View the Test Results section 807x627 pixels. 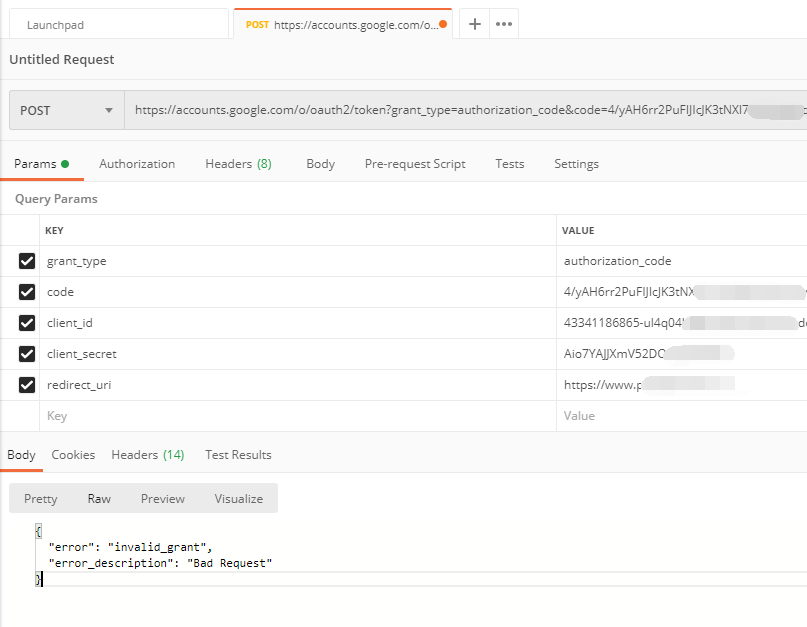pos(237,454)
